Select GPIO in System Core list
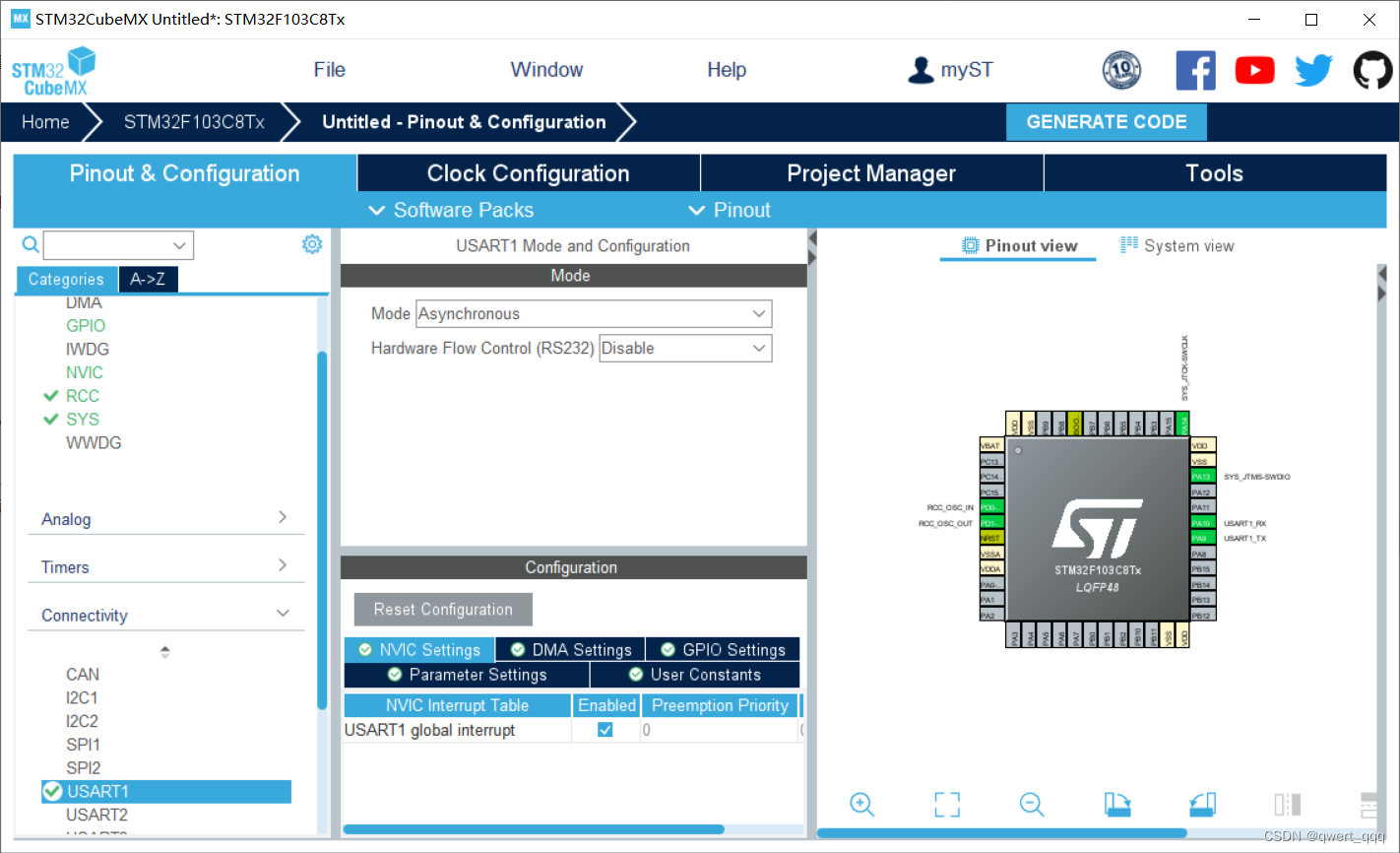Screen dimensions: 1400x853 (86, 325)
